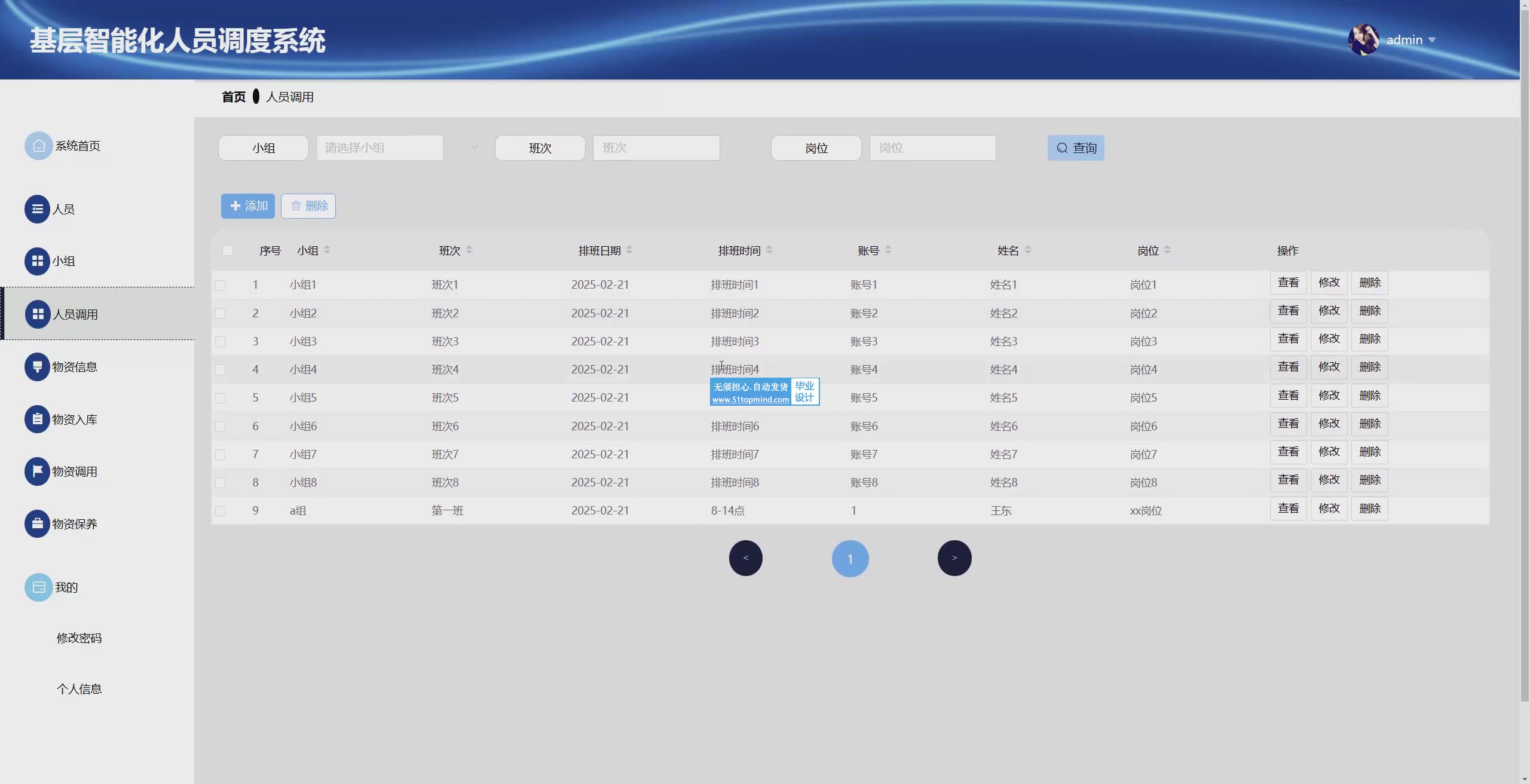Click the 人员调用 grid icon in sidebar

(x=38, y=314)
